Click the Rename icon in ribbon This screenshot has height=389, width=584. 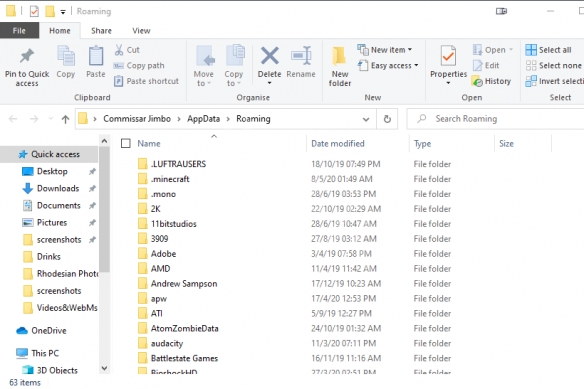pos(301,56)
